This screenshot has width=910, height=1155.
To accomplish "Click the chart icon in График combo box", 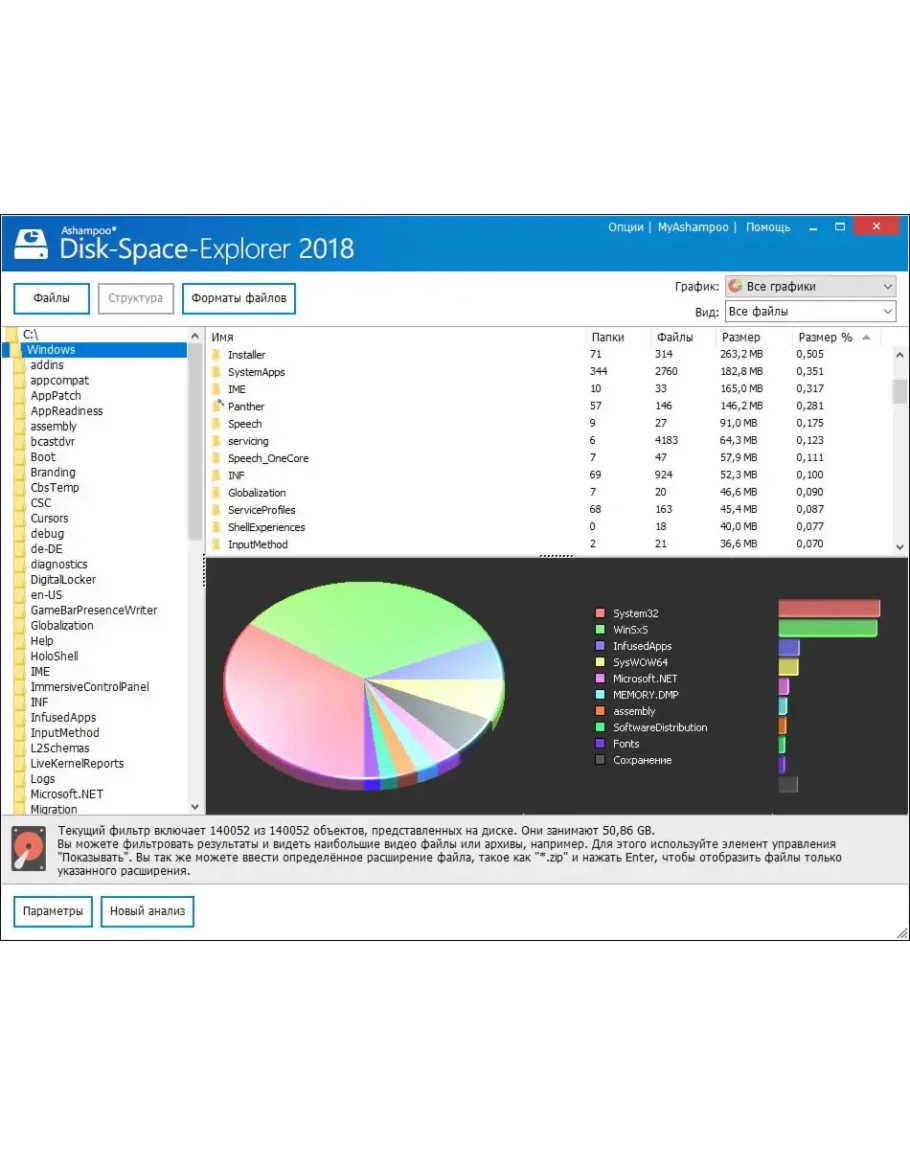I will click(x=735, y=287).
